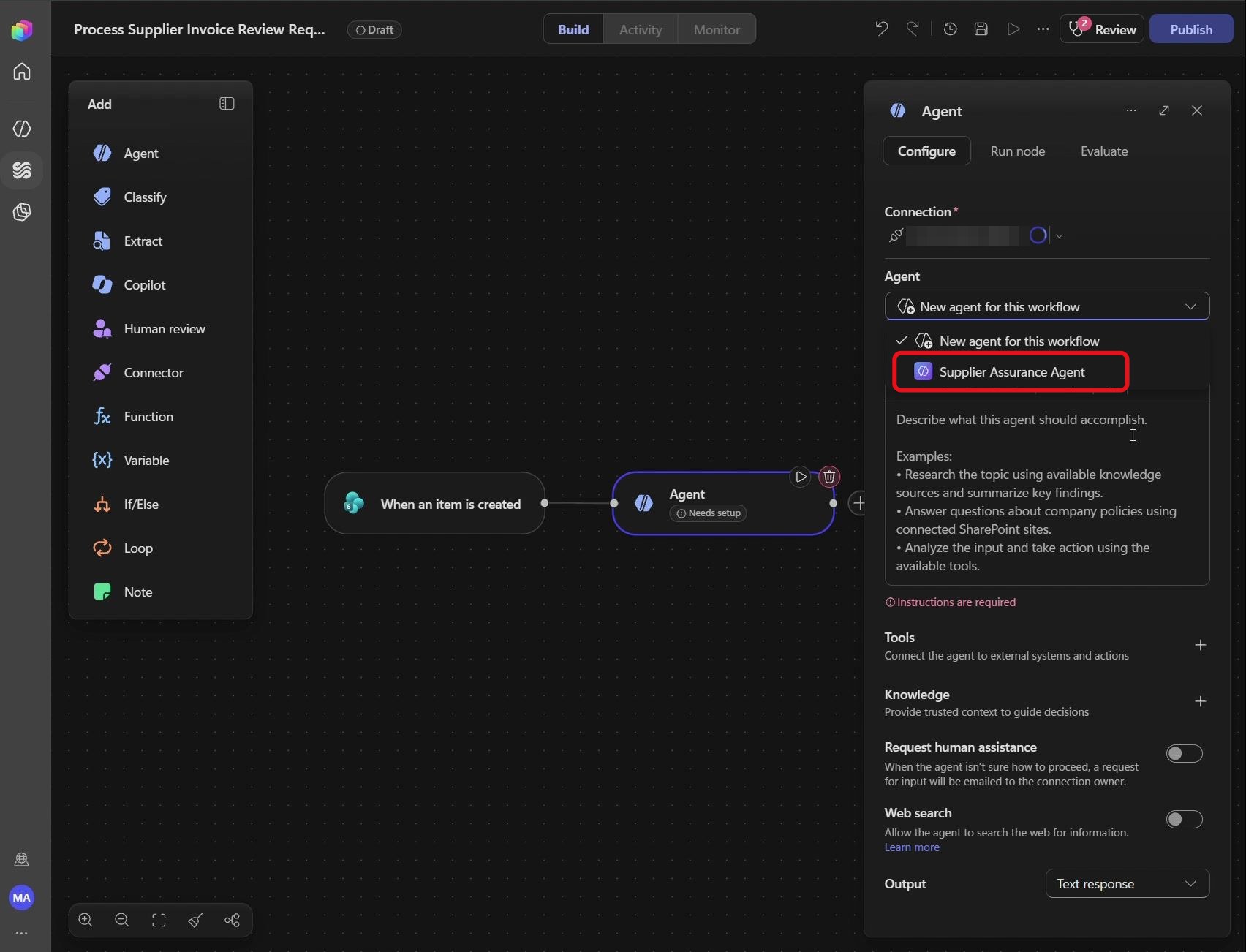Close the Agent configuration panel

click(x=1197, y=110)
